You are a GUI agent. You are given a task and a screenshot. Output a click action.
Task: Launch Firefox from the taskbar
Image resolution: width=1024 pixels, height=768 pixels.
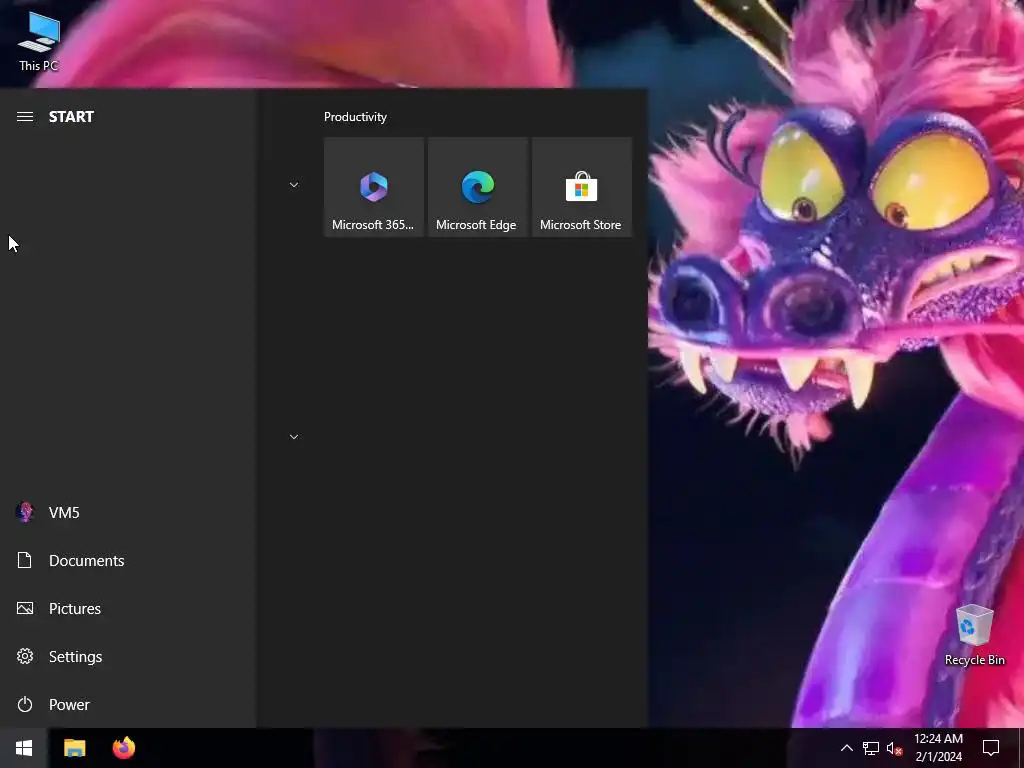[123, 748]
